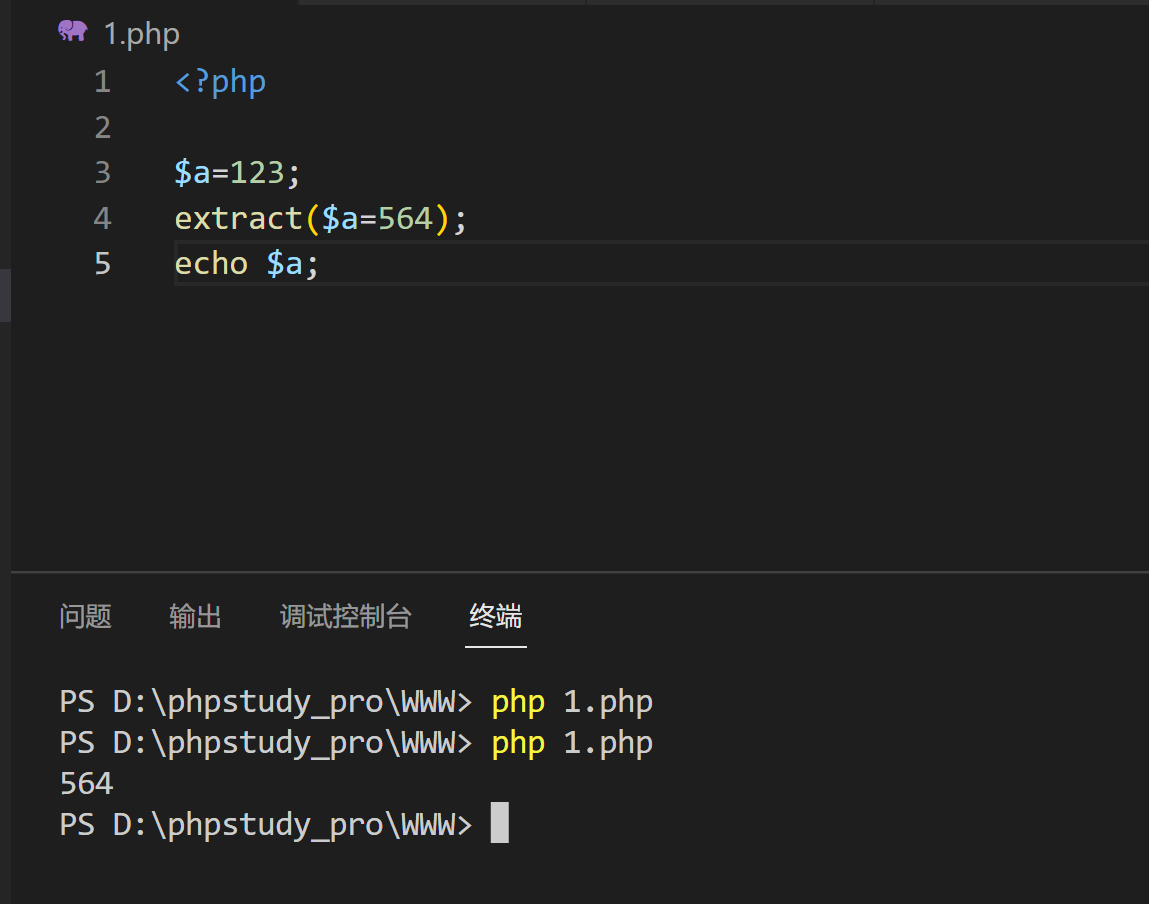The width and height of the screenshot is (1149, 904).
Task: Switch to the 输出 output tab
Action: tap(195, 616)
